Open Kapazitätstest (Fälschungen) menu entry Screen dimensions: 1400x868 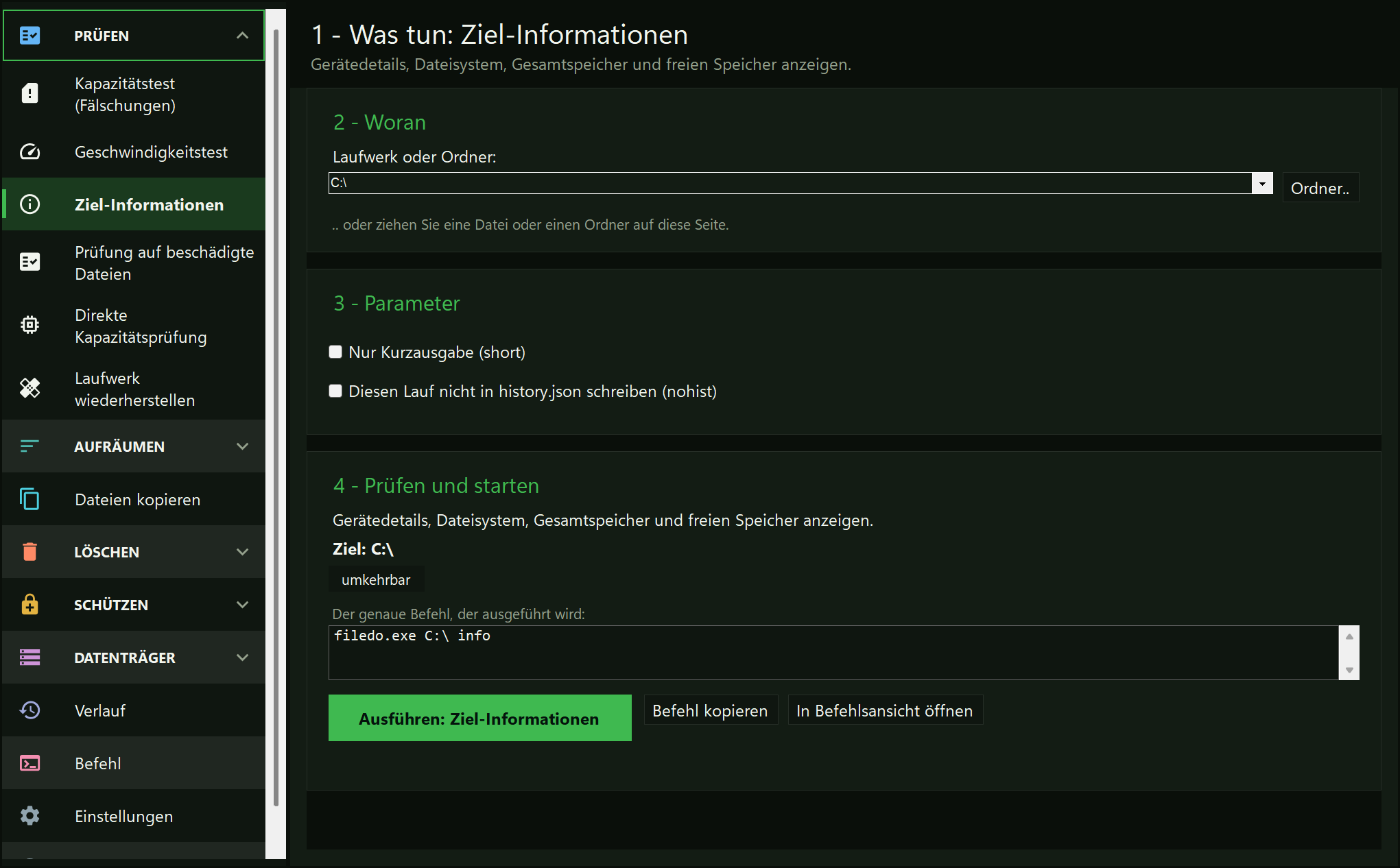(x=134, y=95)
